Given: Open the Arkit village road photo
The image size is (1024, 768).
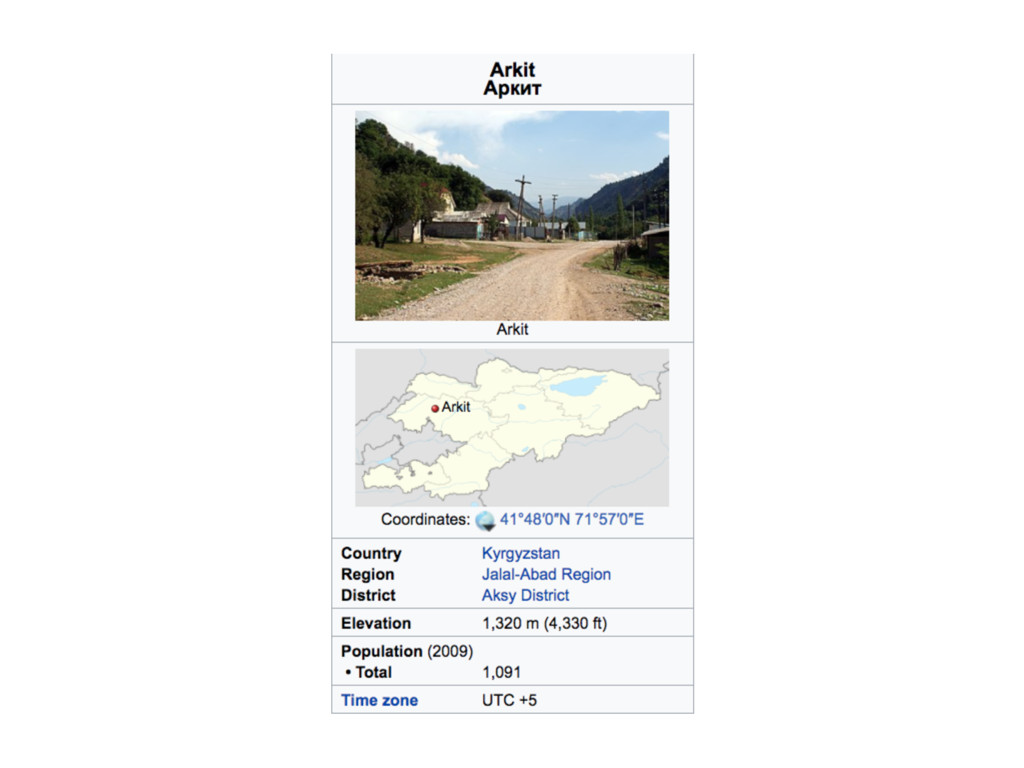Looking at the screenshot, I should point(512,216).
